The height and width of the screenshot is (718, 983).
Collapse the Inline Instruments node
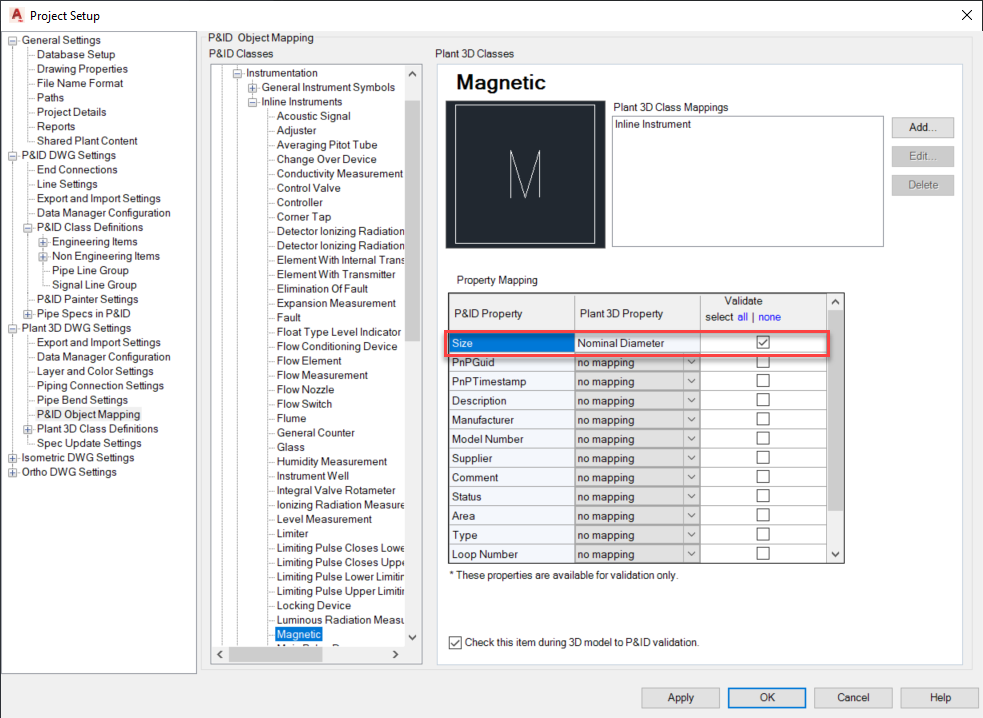click(x=253, y=102)
